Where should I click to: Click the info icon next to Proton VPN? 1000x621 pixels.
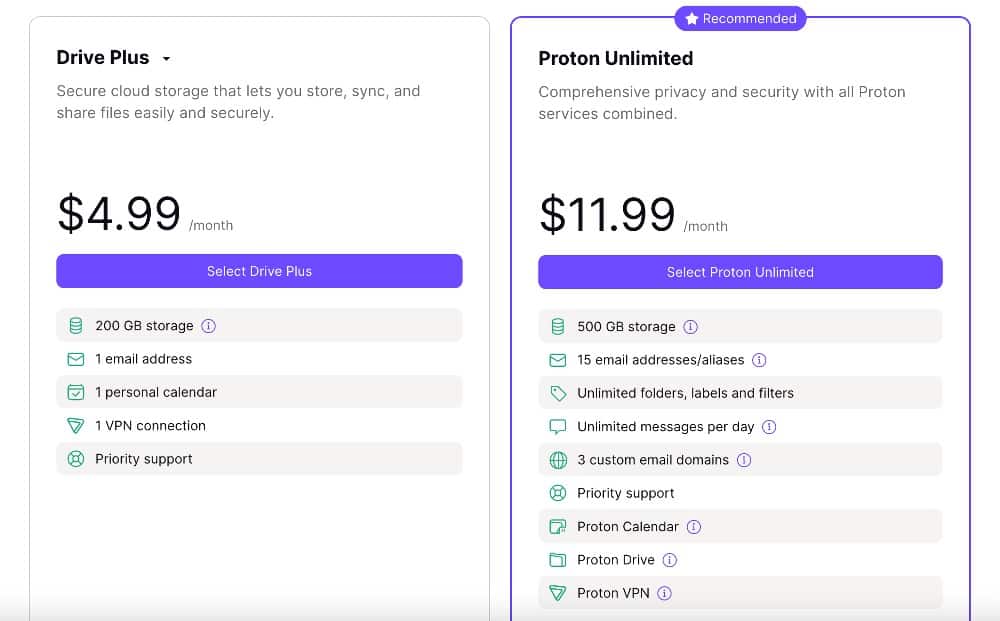(x=665, y=593)
